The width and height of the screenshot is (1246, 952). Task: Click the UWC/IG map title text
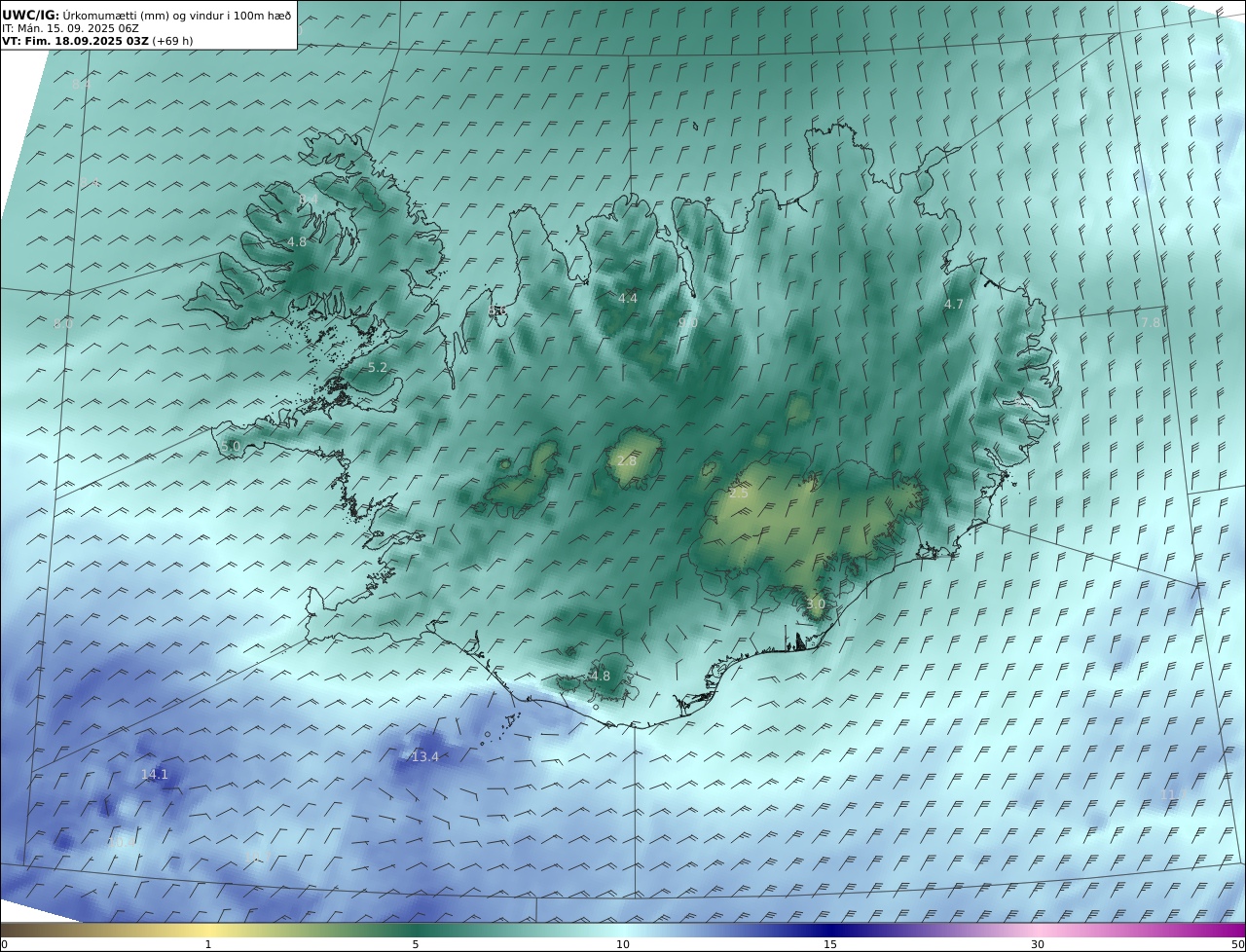pyautogui.click(x=147, y=15)
